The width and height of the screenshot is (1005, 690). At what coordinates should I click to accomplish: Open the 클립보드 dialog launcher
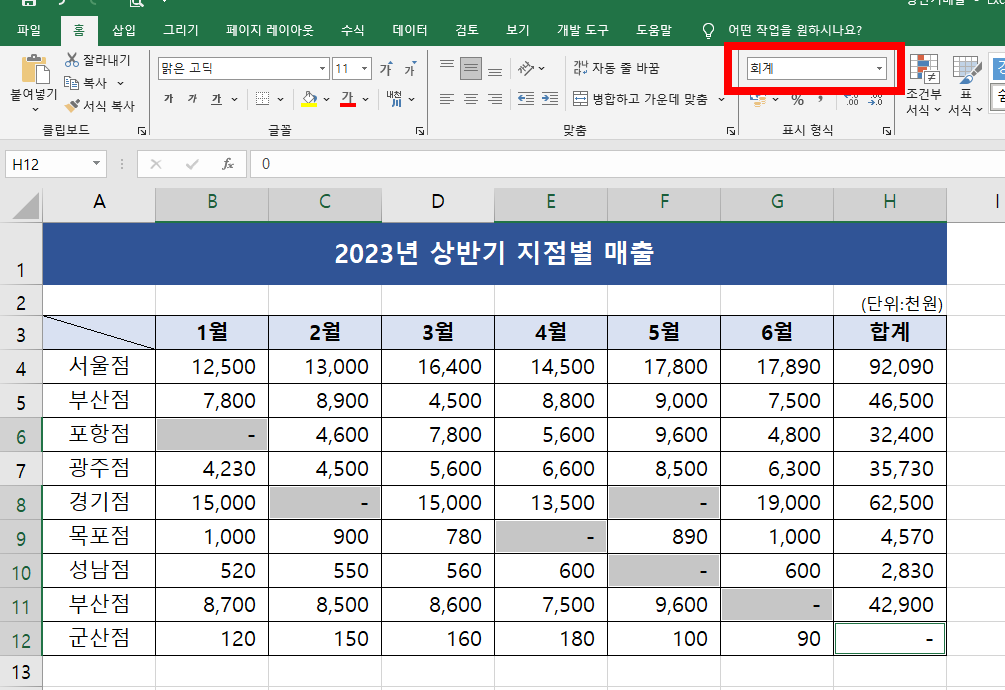coord(142,131)
